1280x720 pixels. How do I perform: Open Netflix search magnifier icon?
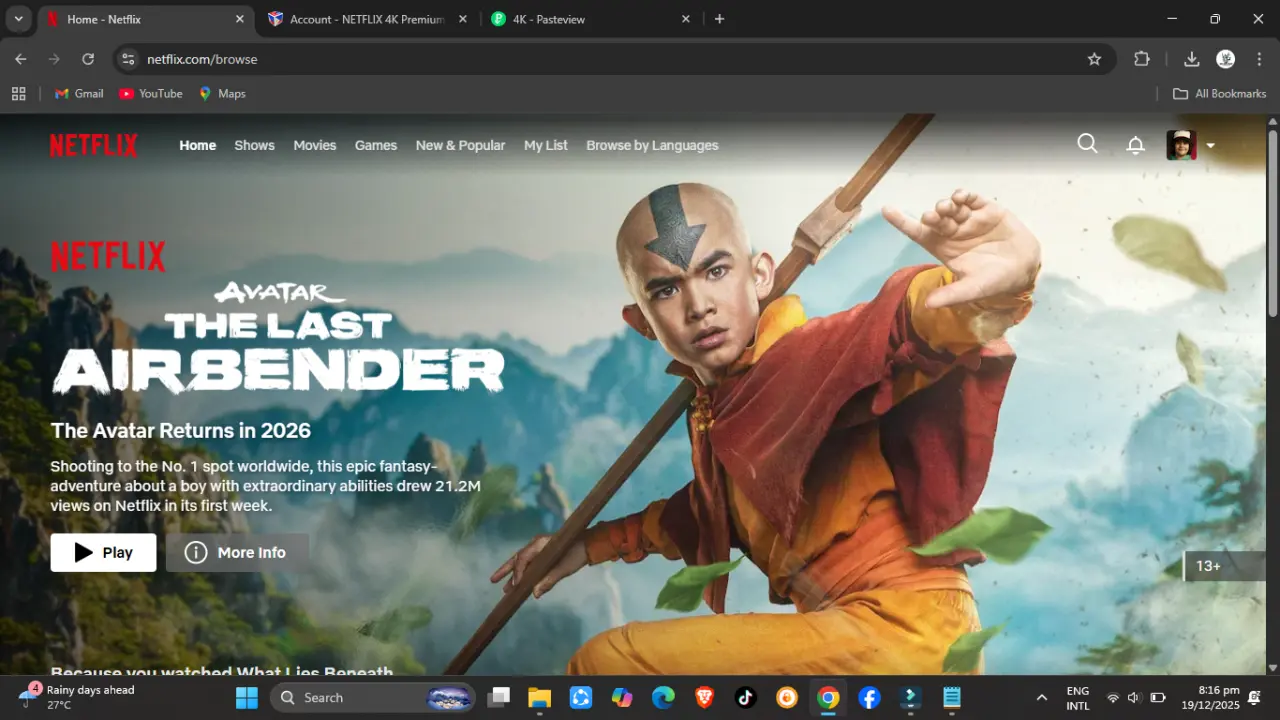1087,144
